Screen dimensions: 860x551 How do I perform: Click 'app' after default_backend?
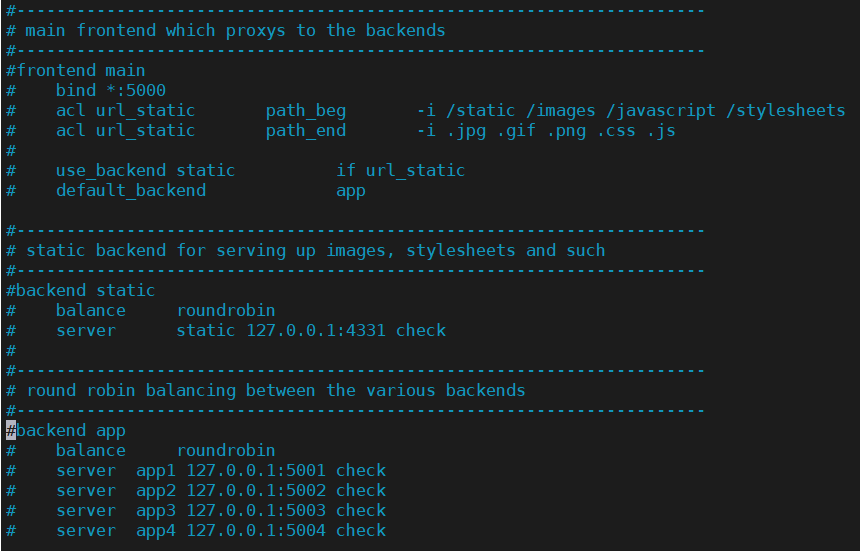[350, 191]
